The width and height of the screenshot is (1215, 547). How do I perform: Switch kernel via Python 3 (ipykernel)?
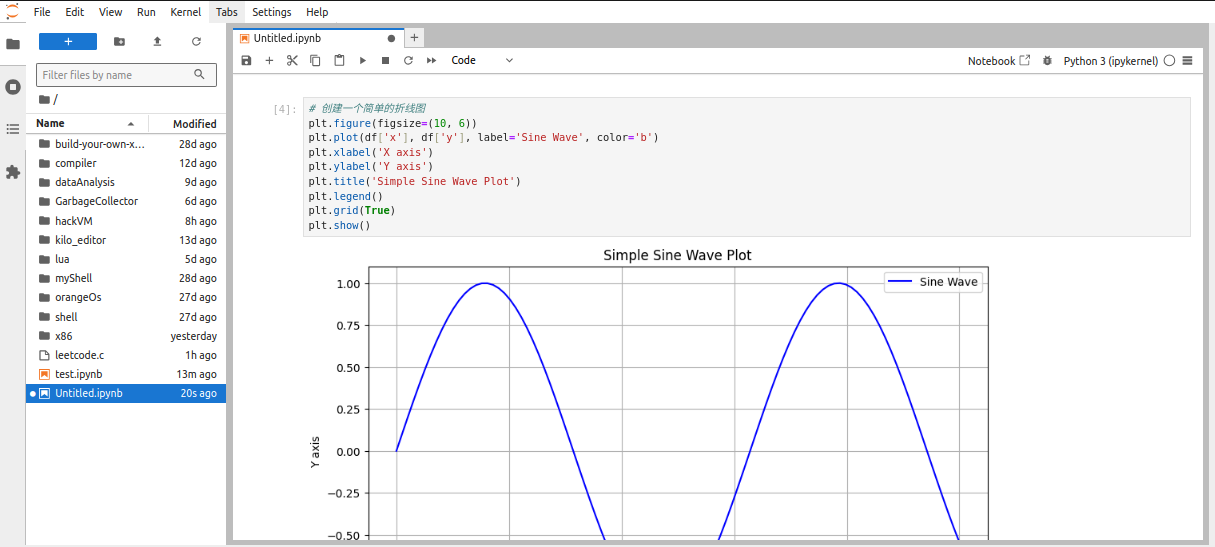[1111, 61]
